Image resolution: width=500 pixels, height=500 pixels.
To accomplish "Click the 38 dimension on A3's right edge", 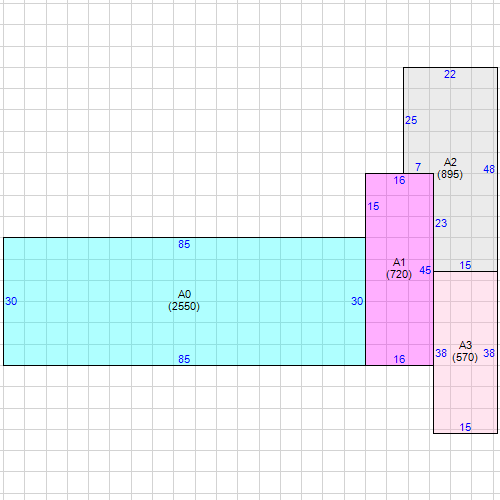I will pyautogui.click(x=489, y=353).
